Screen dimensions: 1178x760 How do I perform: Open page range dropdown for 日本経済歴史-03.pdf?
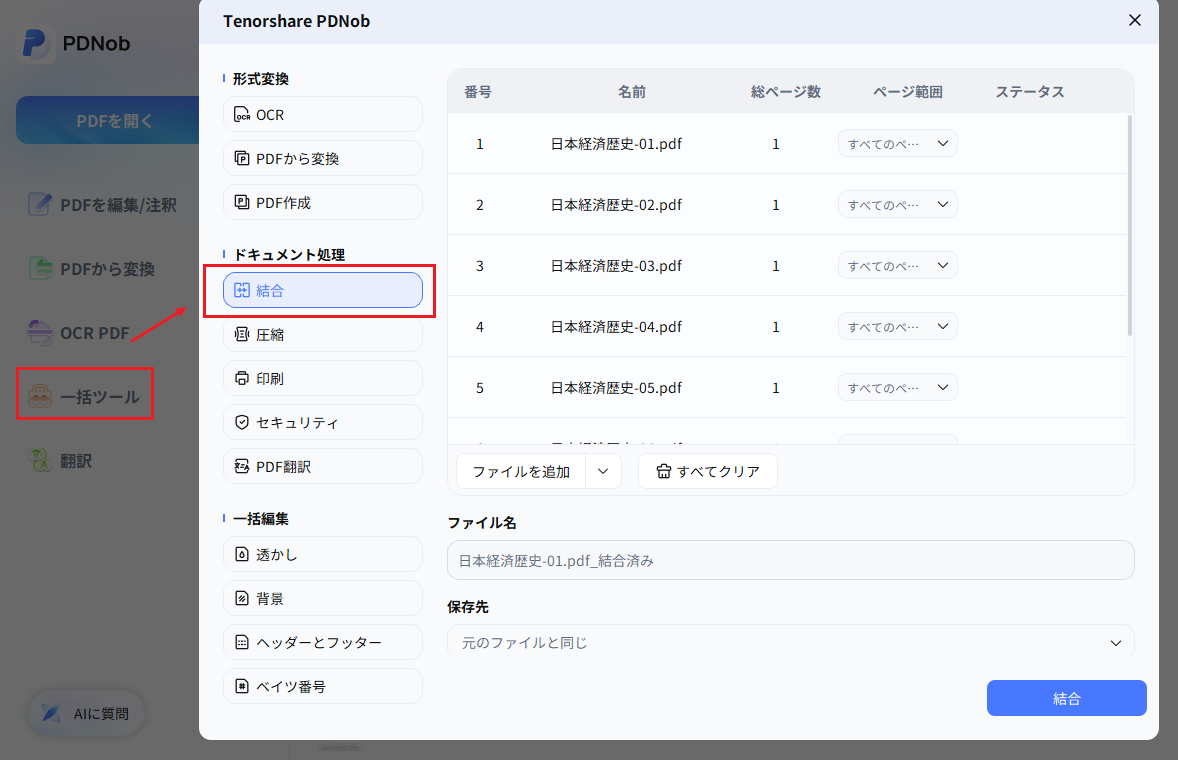[x=897, y=265]
